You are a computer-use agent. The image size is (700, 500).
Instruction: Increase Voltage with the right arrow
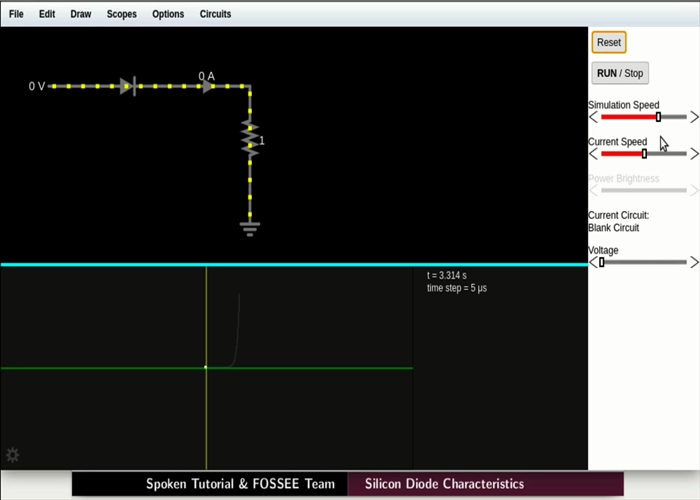pyautogui.click(x=694, y=262)
